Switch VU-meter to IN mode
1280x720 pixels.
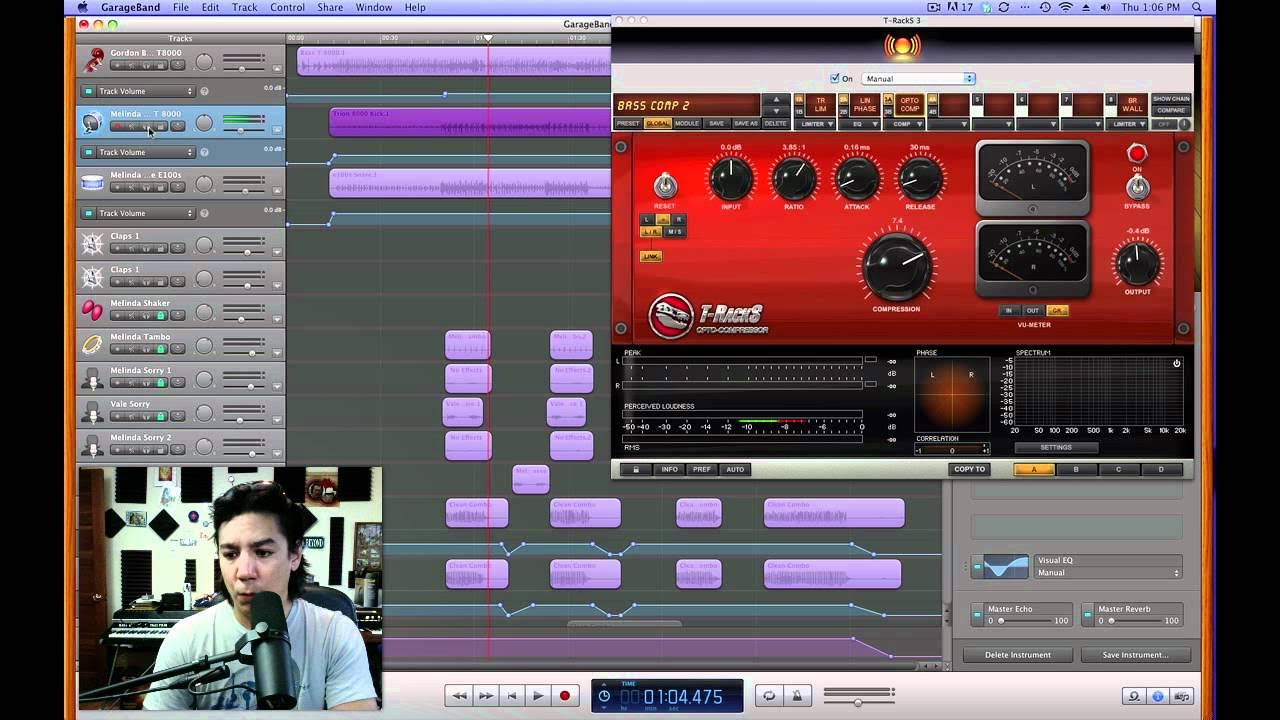1008,311
